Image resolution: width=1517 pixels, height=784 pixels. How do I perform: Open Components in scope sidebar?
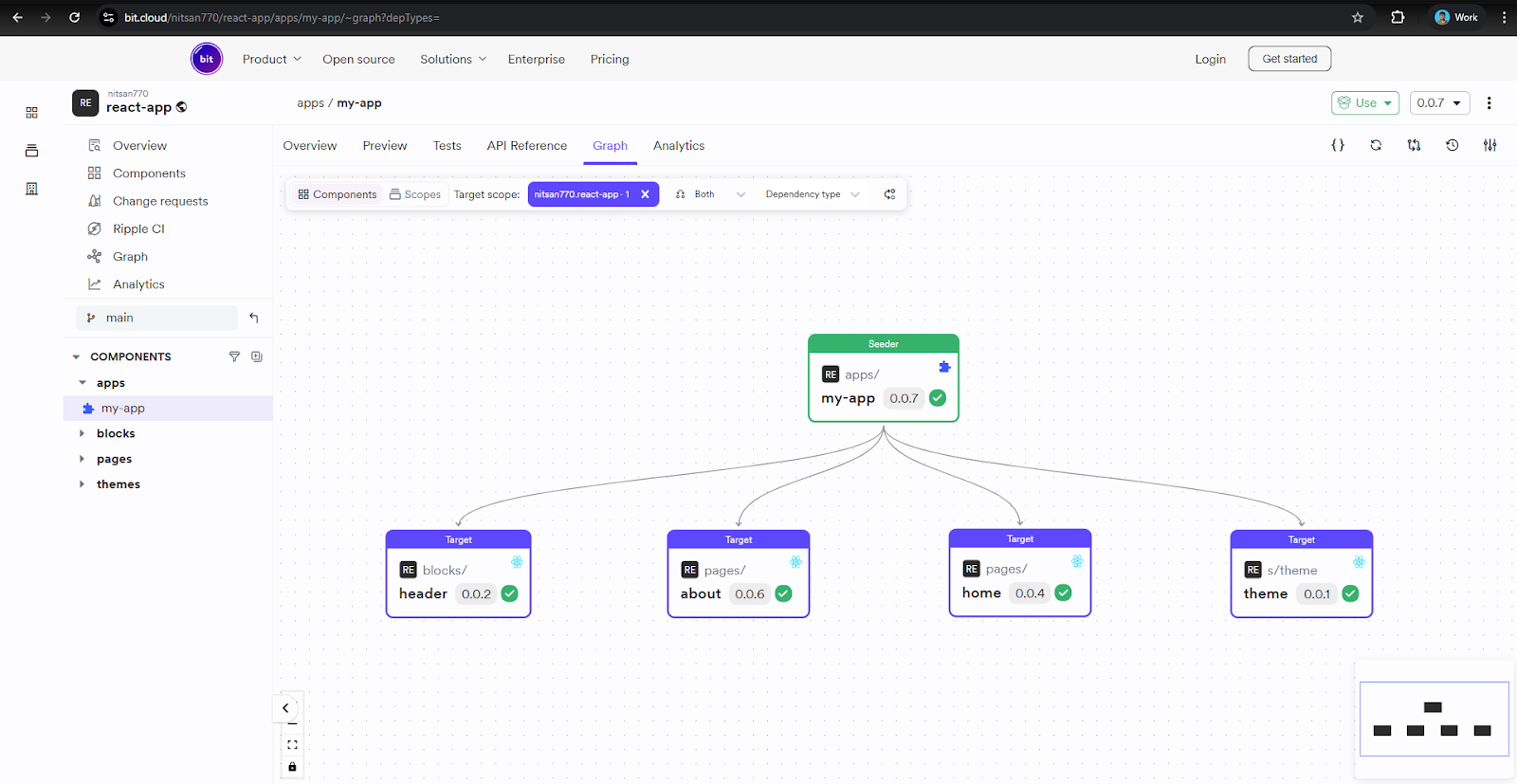149,173
